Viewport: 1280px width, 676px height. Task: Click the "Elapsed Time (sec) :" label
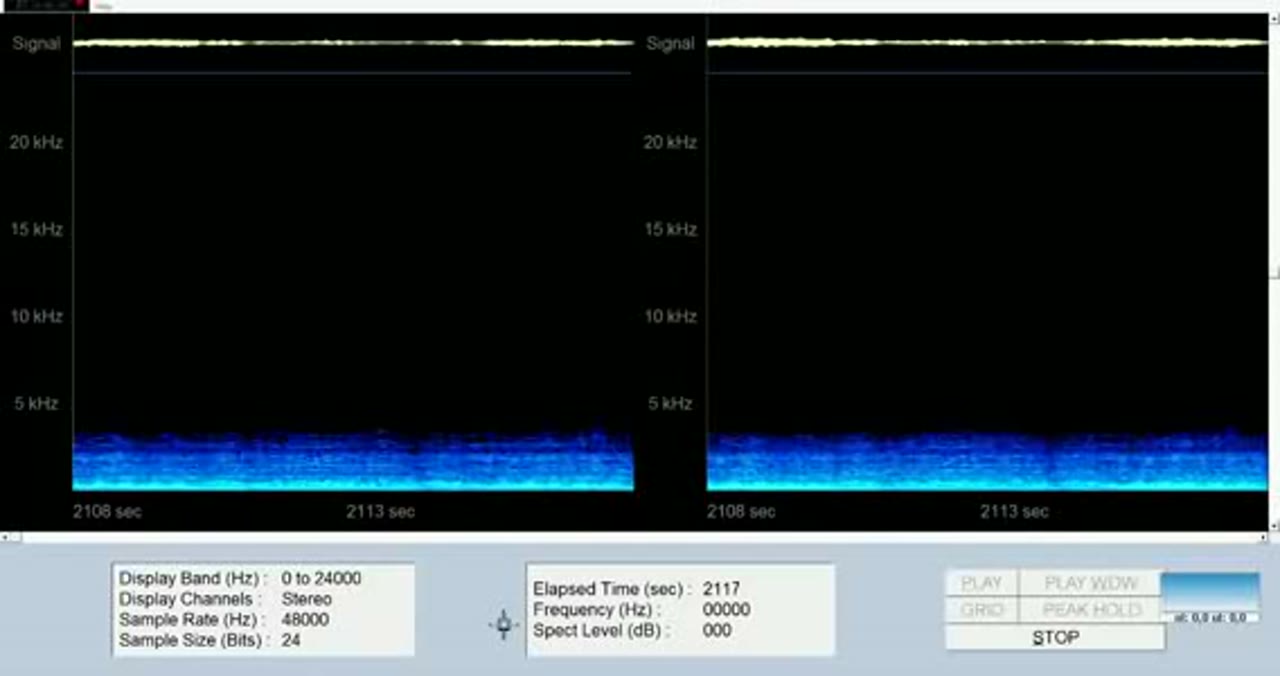[611, 589]
